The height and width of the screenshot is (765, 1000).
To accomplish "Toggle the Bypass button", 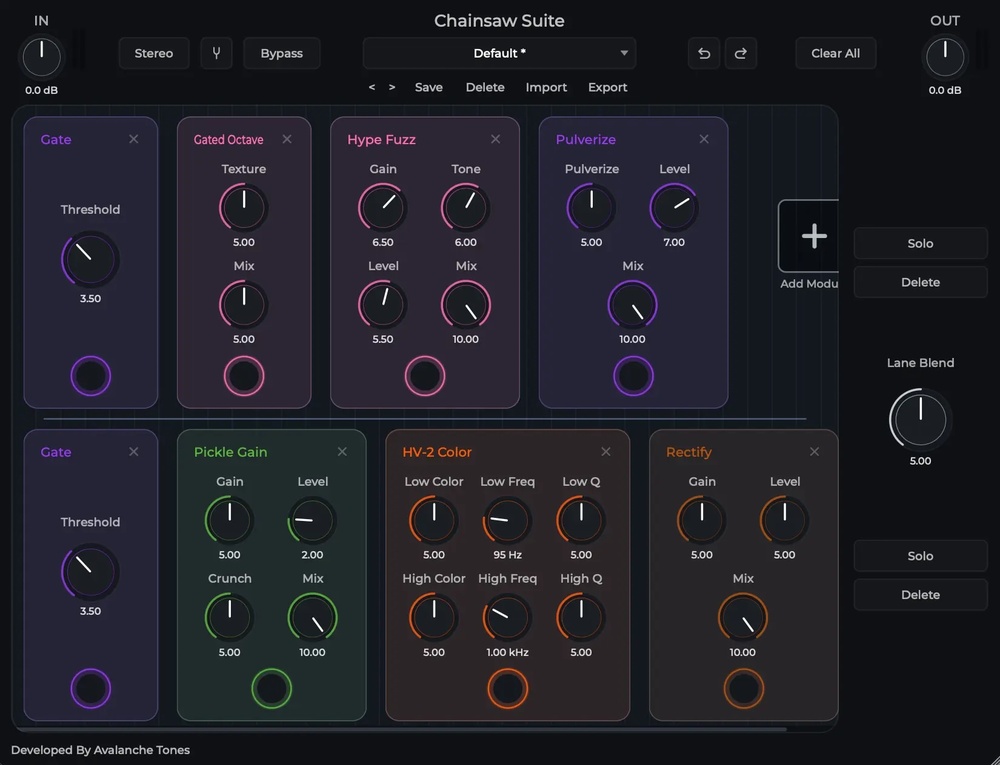I will pos(281,54).
